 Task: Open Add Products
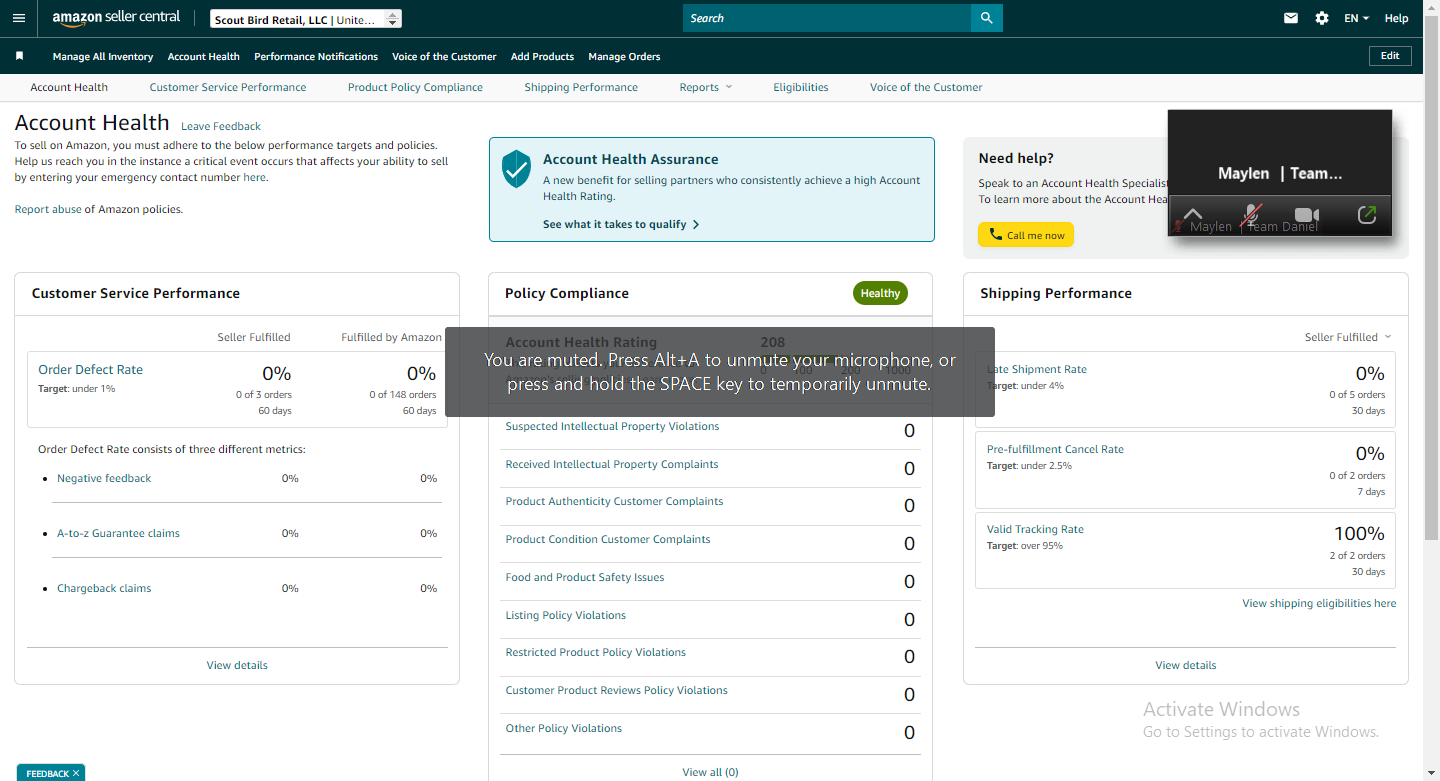coord(542,57)
